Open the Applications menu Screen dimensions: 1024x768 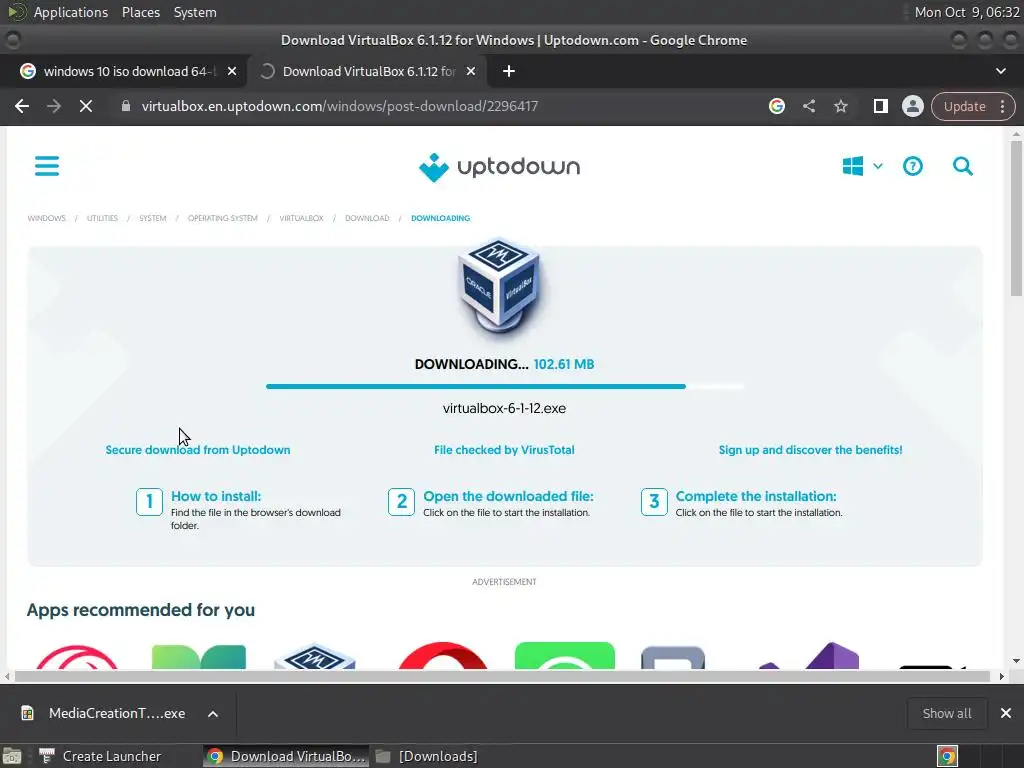(71, 12)
